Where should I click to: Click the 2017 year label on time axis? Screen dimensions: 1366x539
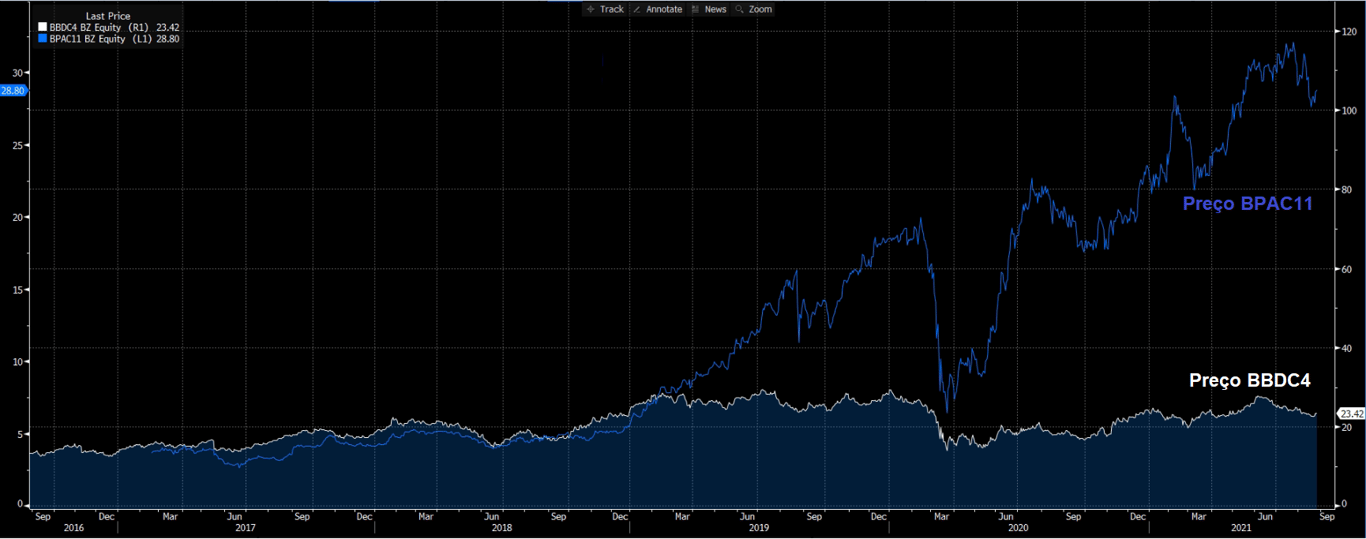(244, 526)
